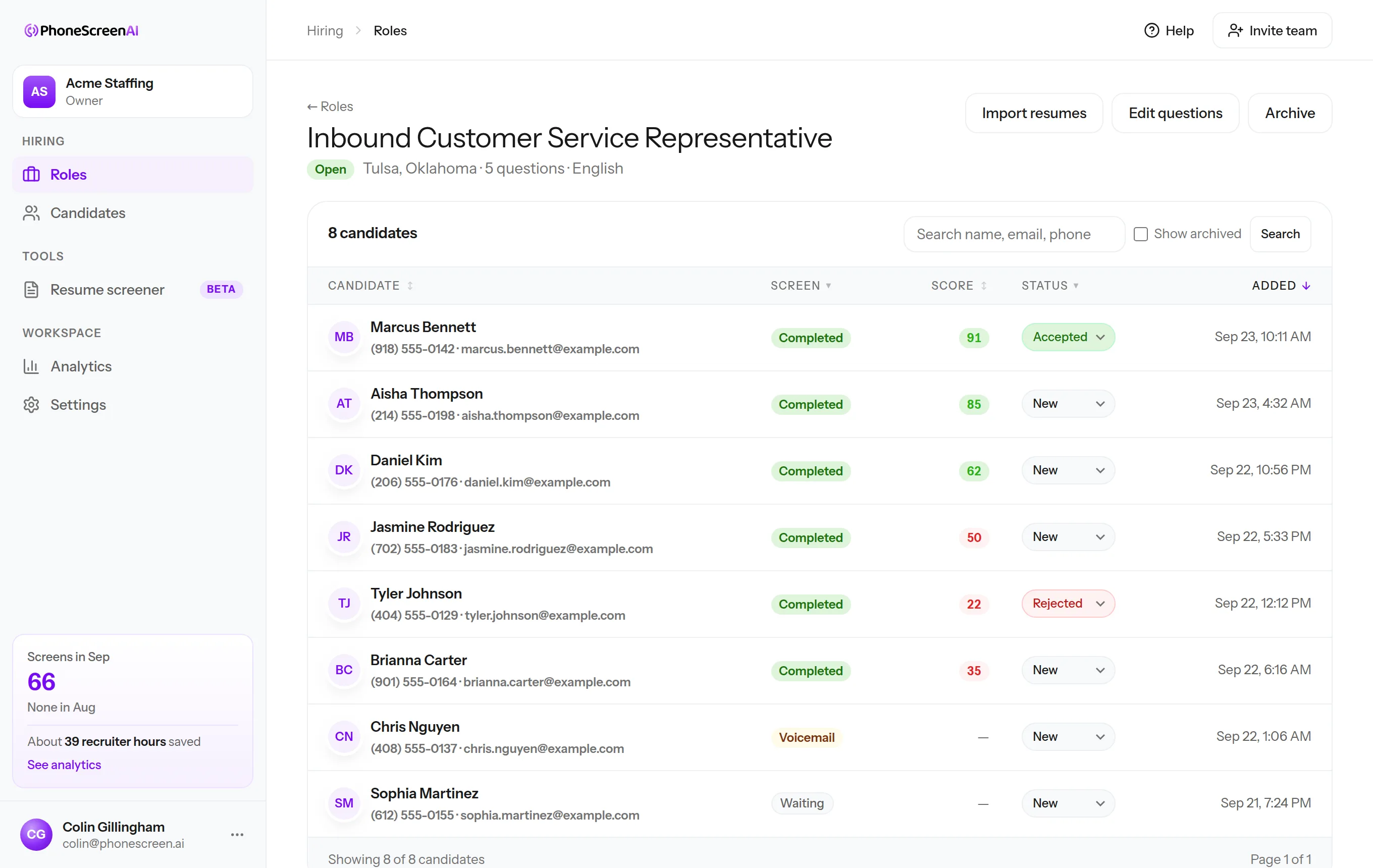Image resolution: width=1373 pixels, height=868 pixels.
Task: Filter by the STATUS column dropdown
Action: pyautogui.click(x=1050, y=286)
